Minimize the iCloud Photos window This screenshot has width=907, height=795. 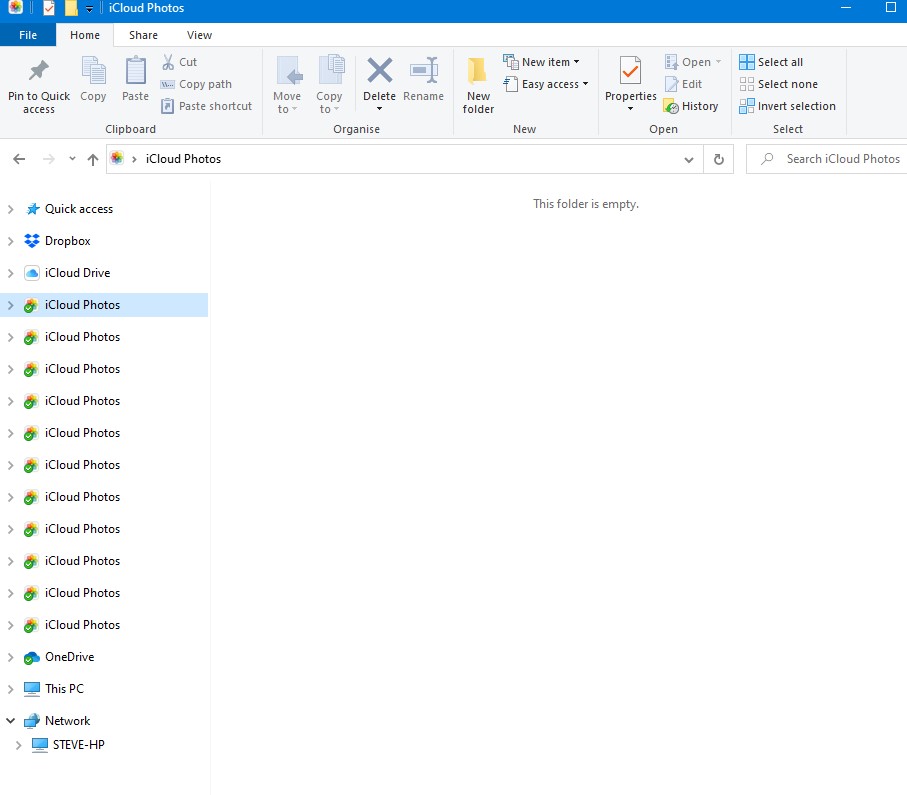846,8
